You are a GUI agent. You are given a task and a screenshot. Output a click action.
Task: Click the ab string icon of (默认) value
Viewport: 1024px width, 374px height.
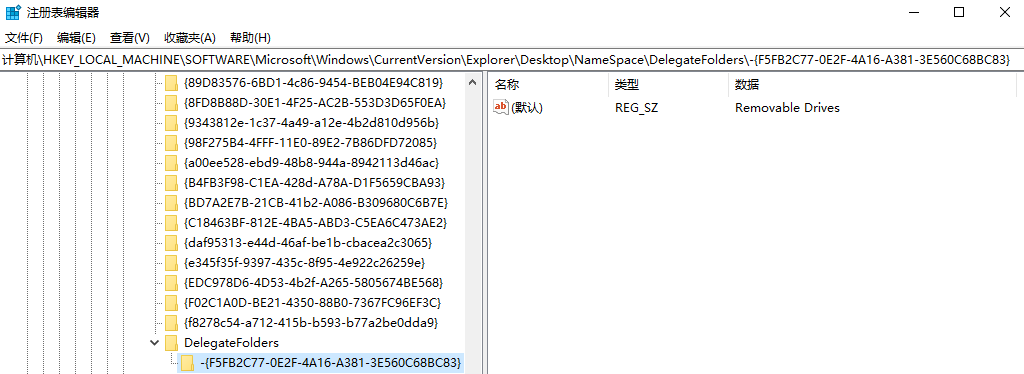[x=501, y=108]
